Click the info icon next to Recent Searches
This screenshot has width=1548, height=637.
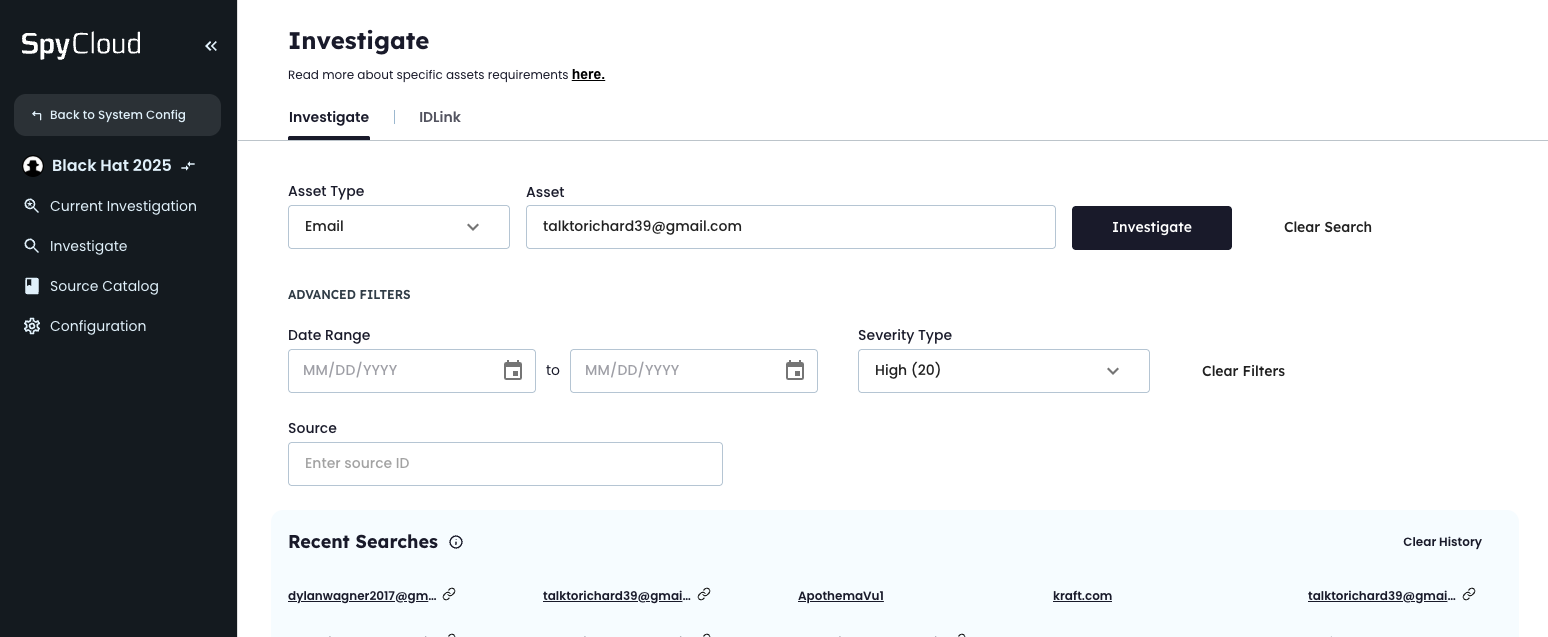(x=455, y=541)
